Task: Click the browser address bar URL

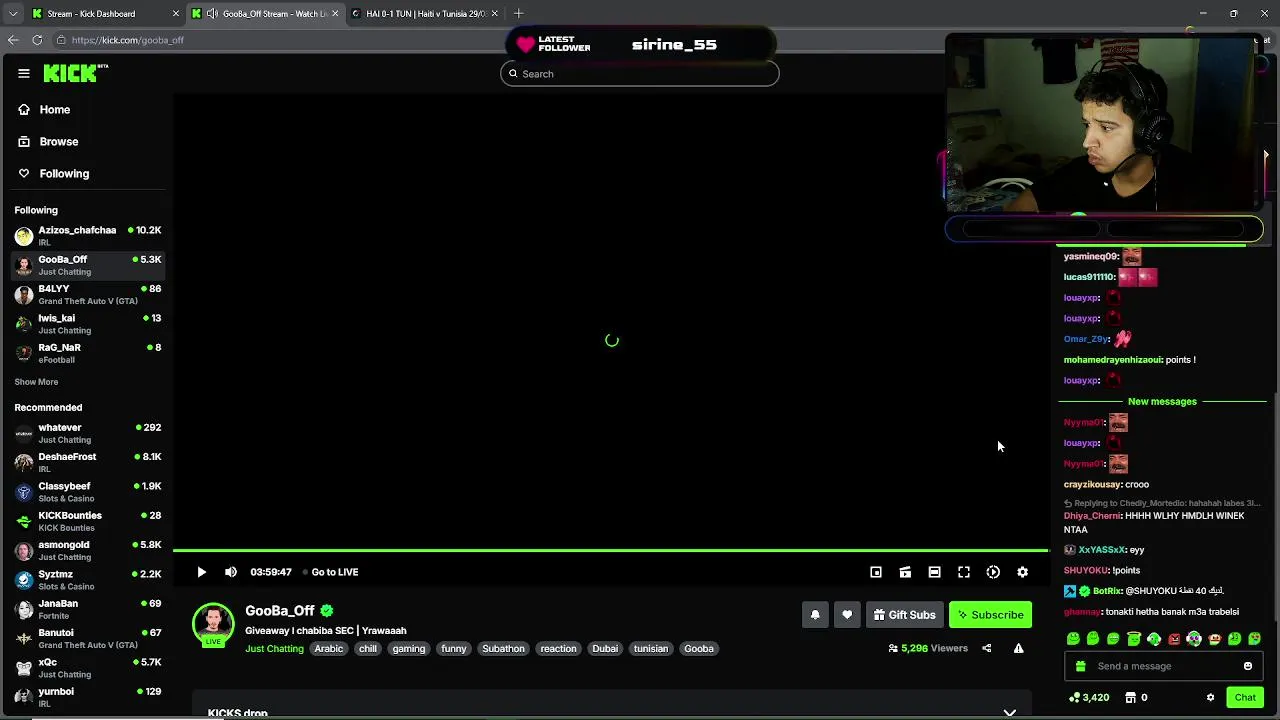Action: [128, 40]
